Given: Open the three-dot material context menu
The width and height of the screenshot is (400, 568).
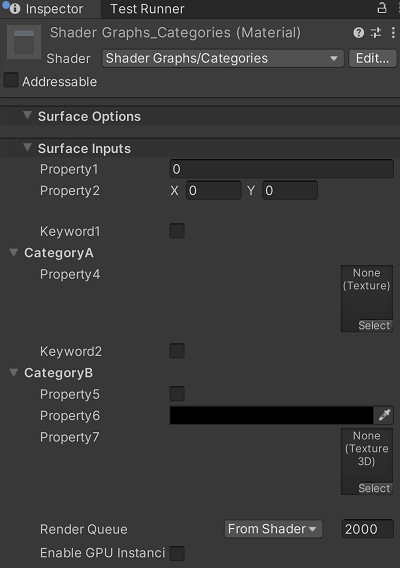Looking at the screenshot, I should pyautogui.click(x=393, y=33).
